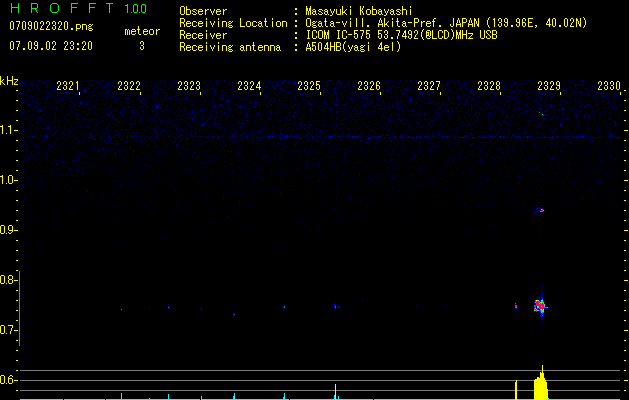629x400 pixels.
Task: Click the Receiving Location label
Action: (233, 23)
